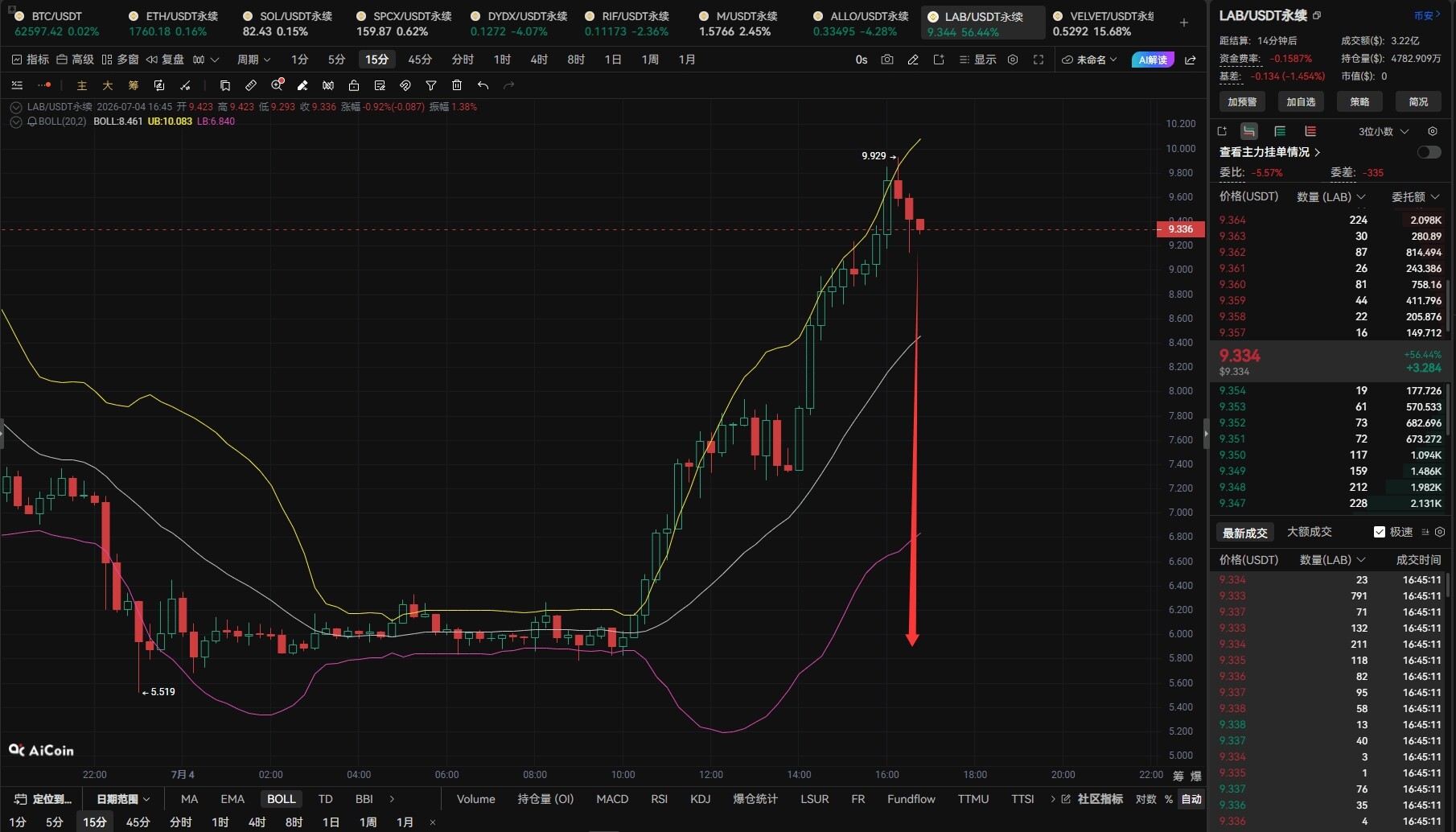Enter fullscreen chart mode

point(1039,60)
